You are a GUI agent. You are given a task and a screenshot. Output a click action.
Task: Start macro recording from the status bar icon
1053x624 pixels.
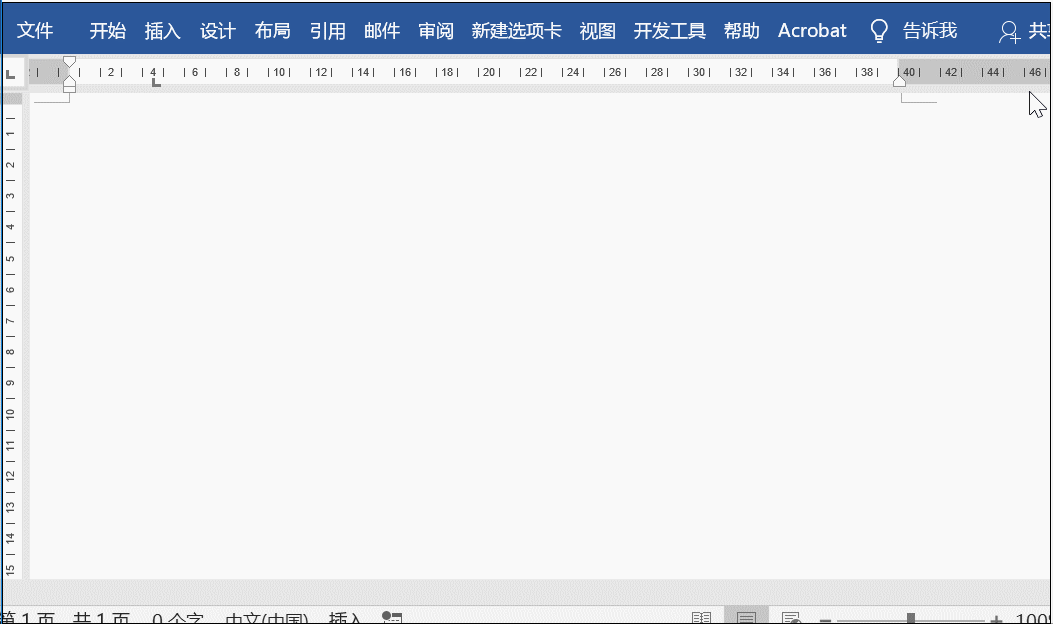click(x=392, y=618)
